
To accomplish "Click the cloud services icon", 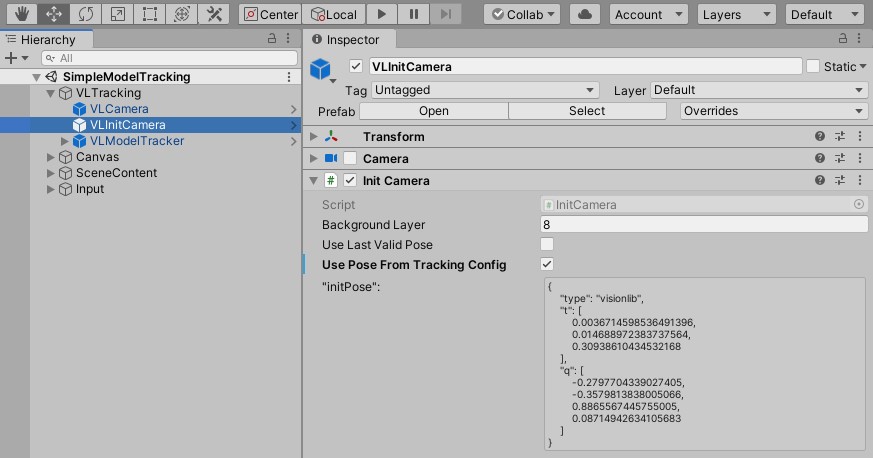I will coord(588,14).
